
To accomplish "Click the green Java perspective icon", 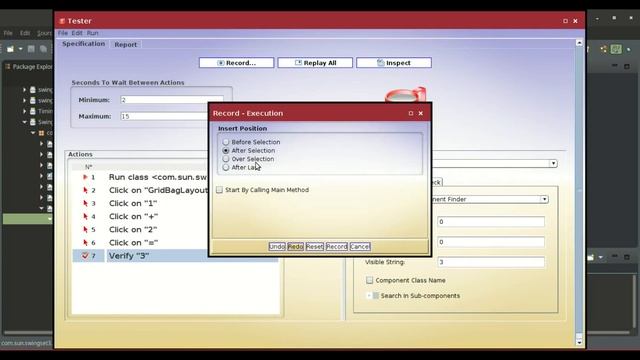I will (x=616, y=49).
